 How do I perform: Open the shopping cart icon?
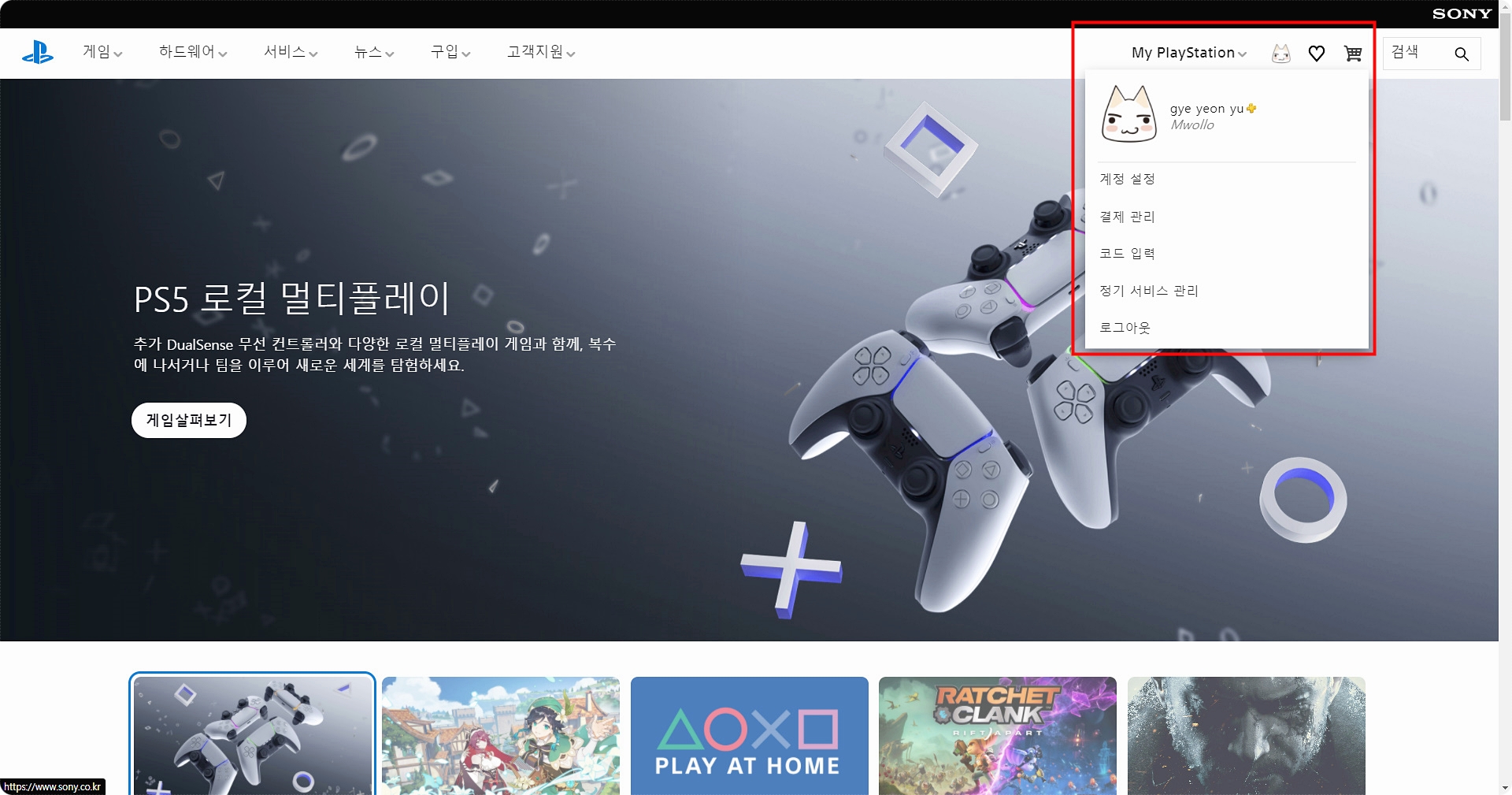coord(1353,54)
